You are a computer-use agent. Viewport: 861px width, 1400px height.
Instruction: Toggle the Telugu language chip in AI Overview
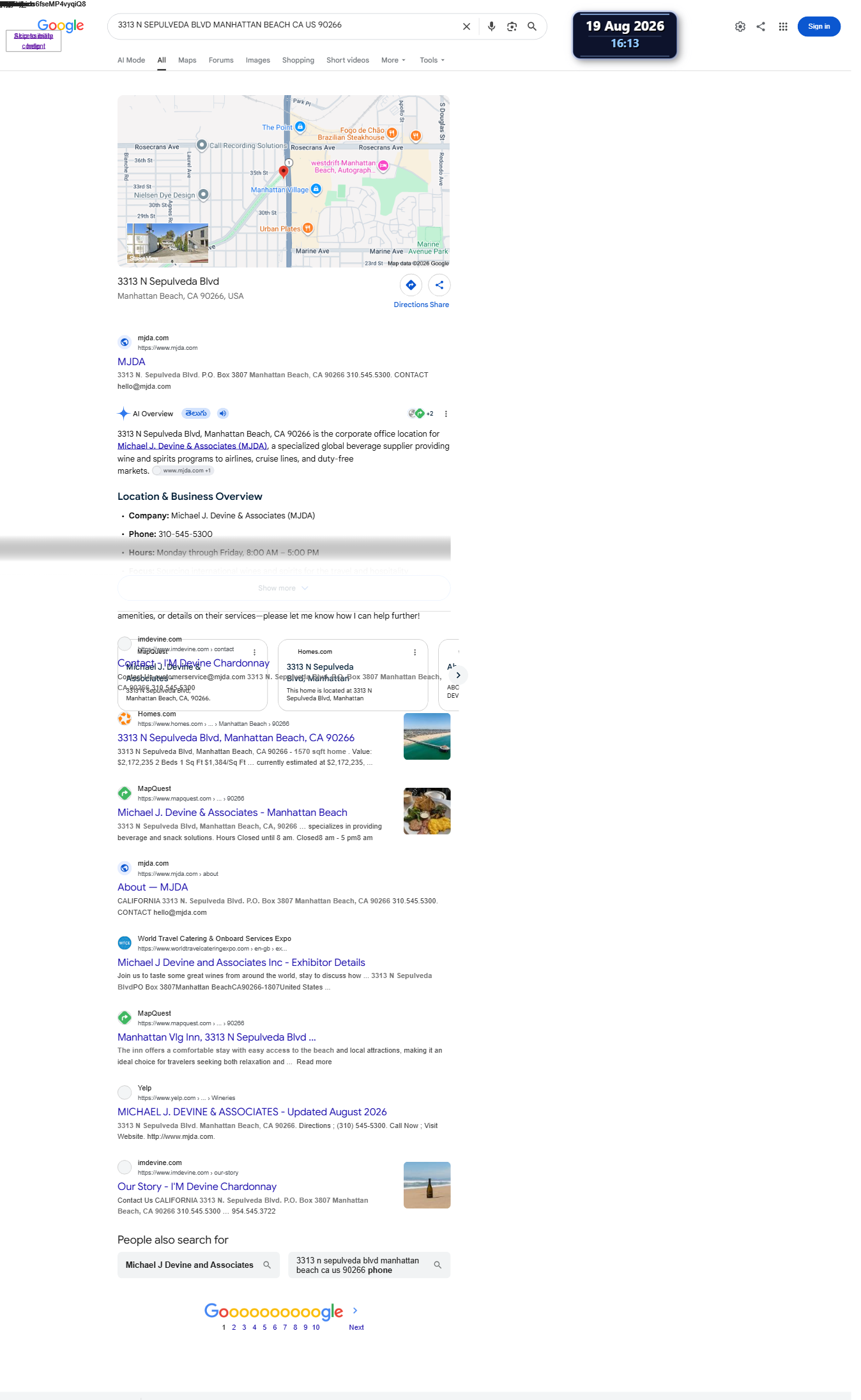[x=195, y=414]
